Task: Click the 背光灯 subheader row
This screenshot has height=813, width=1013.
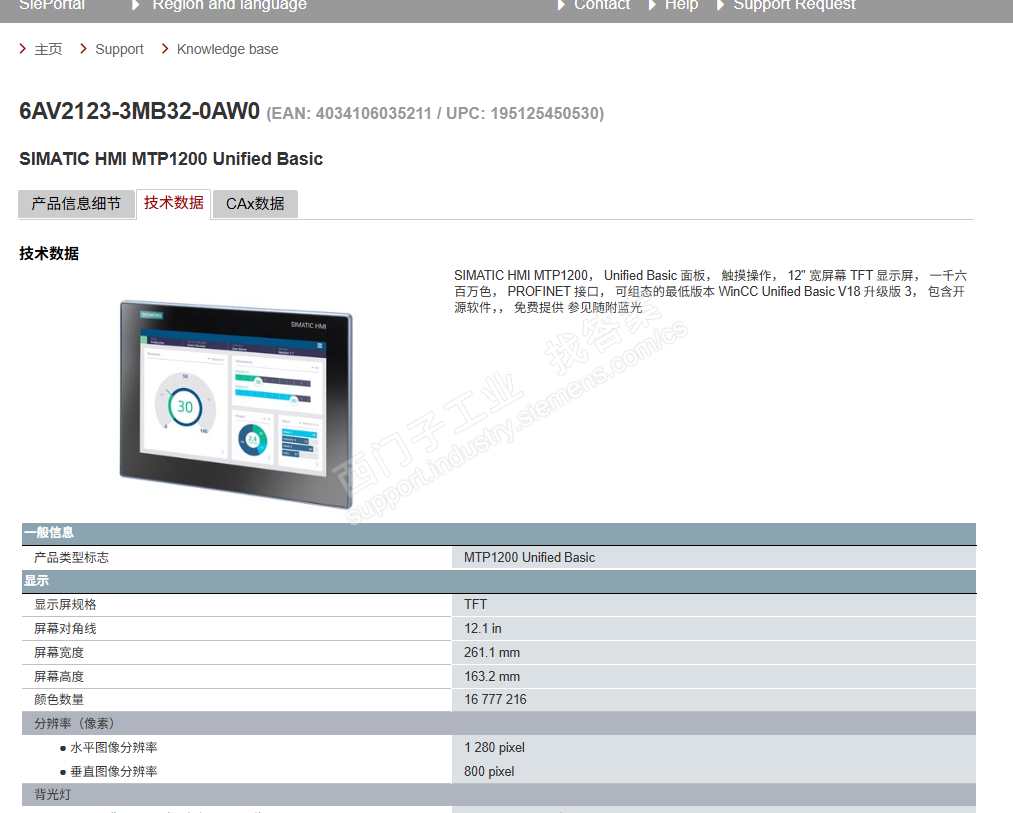Action: [499, 794]
